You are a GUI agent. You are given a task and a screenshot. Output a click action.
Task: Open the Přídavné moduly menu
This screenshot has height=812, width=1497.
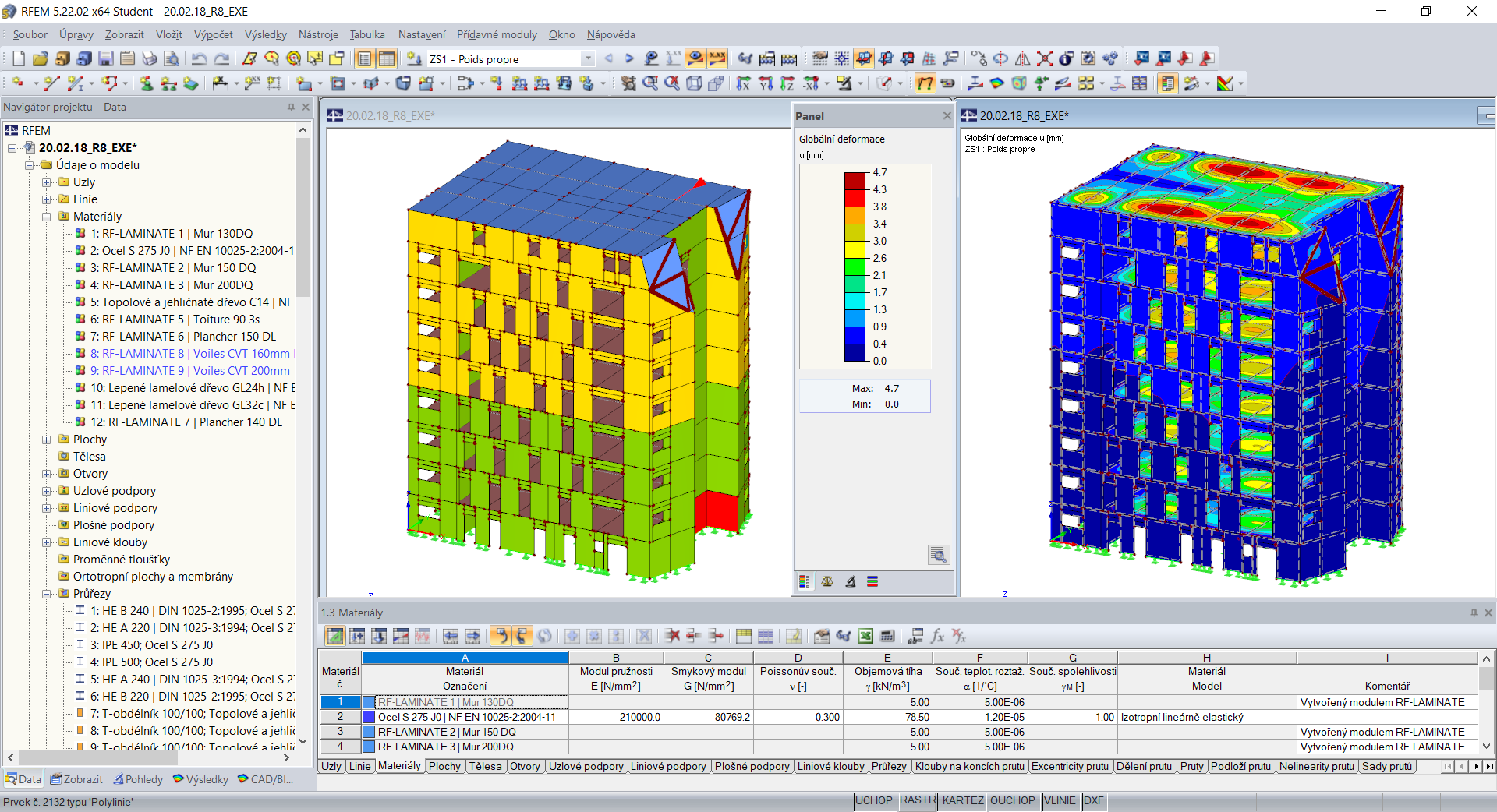coord(497,34)
